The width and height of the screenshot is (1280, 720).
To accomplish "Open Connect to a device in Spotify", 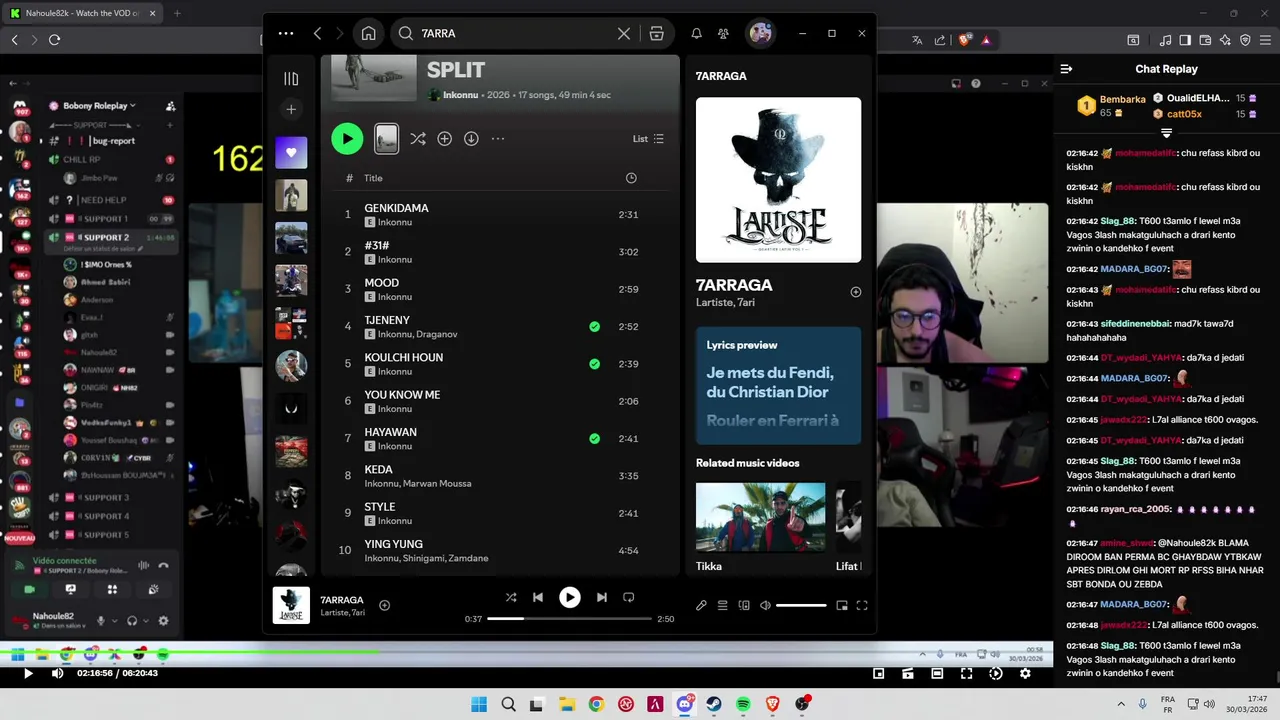I will [744, 605].
